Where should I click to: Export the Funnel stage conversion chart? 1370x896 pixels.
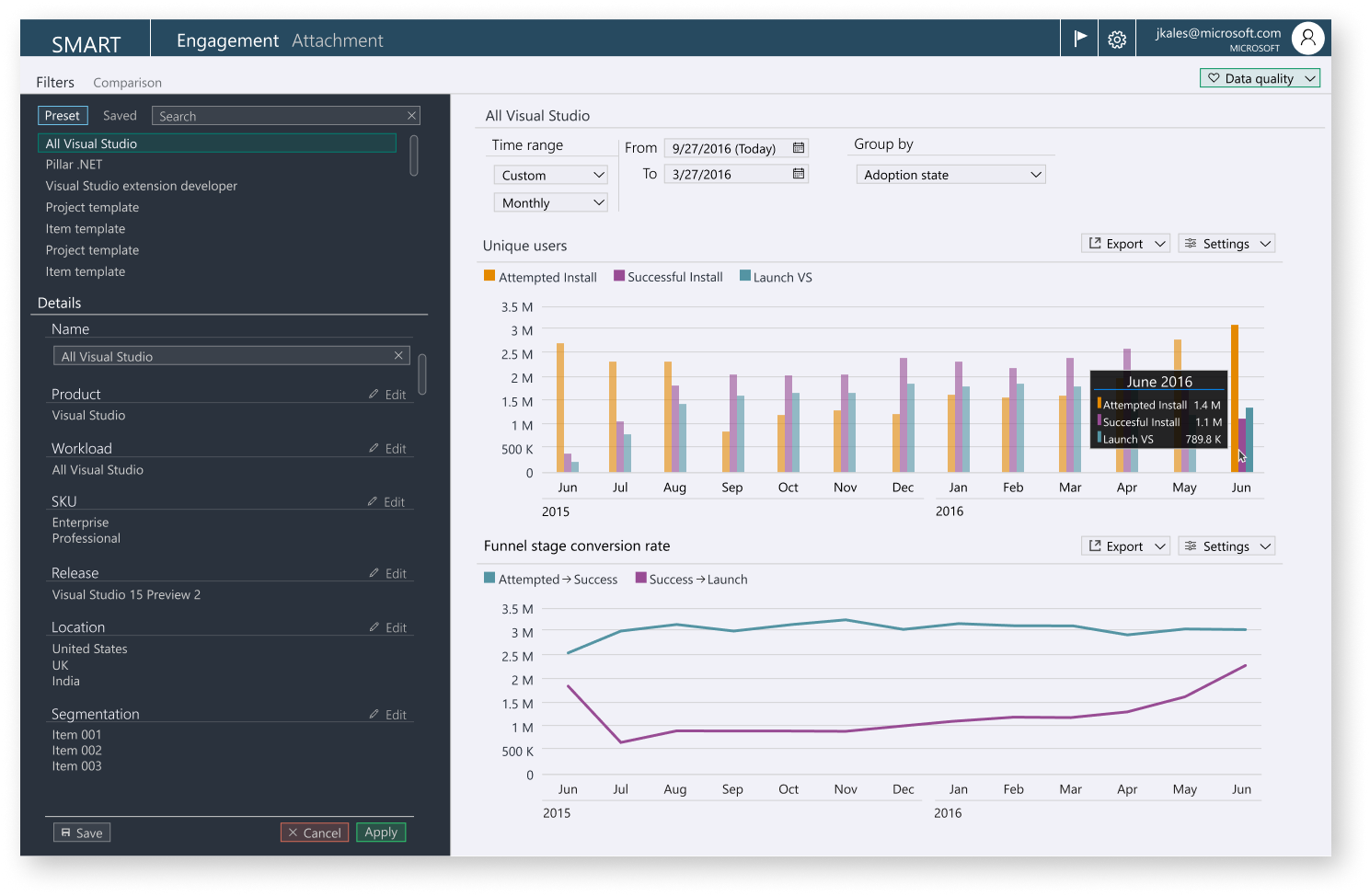[x=1126, y=546]
